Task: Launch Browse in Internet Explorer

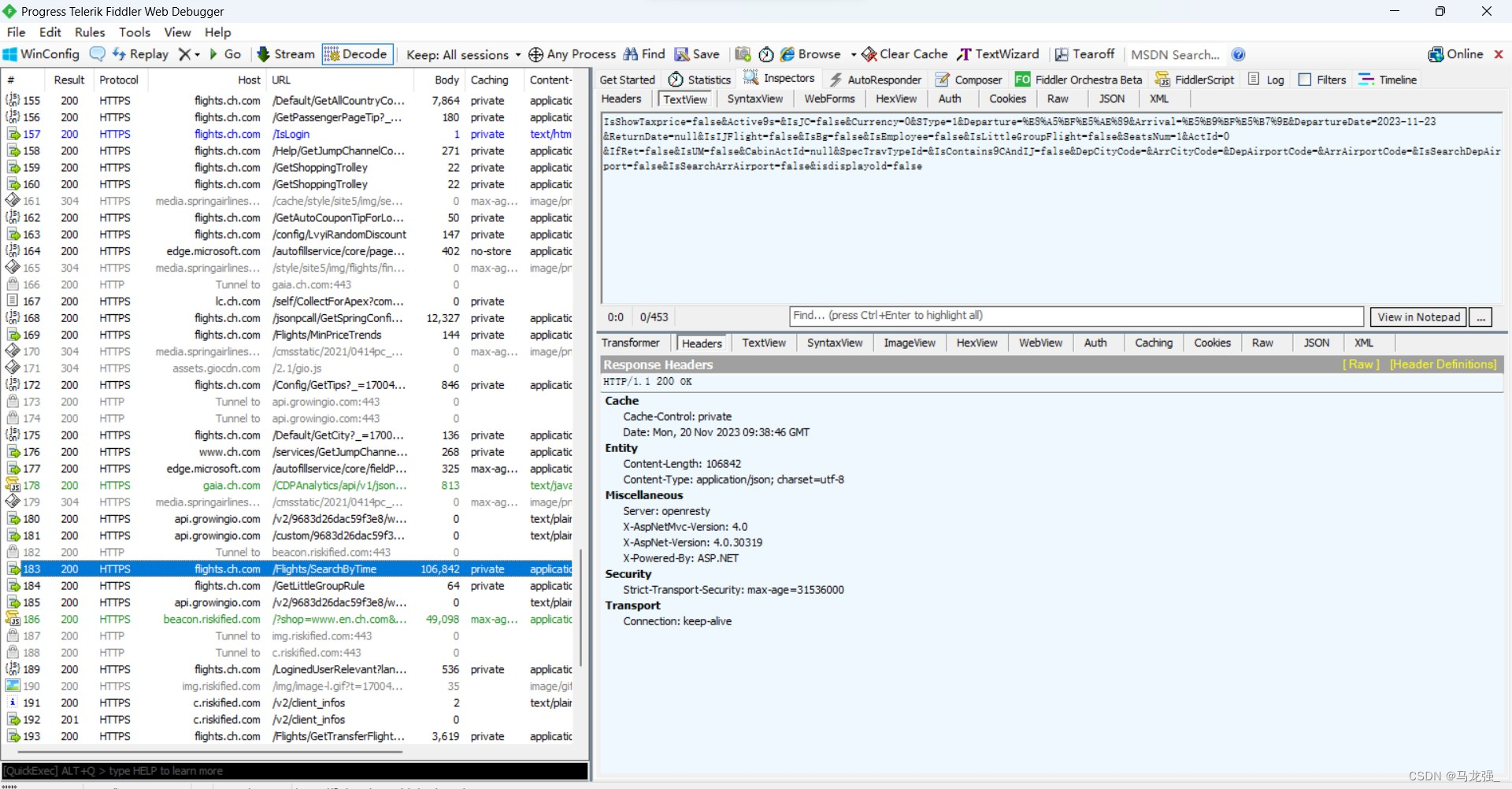Action: click(x=810, y=54)
